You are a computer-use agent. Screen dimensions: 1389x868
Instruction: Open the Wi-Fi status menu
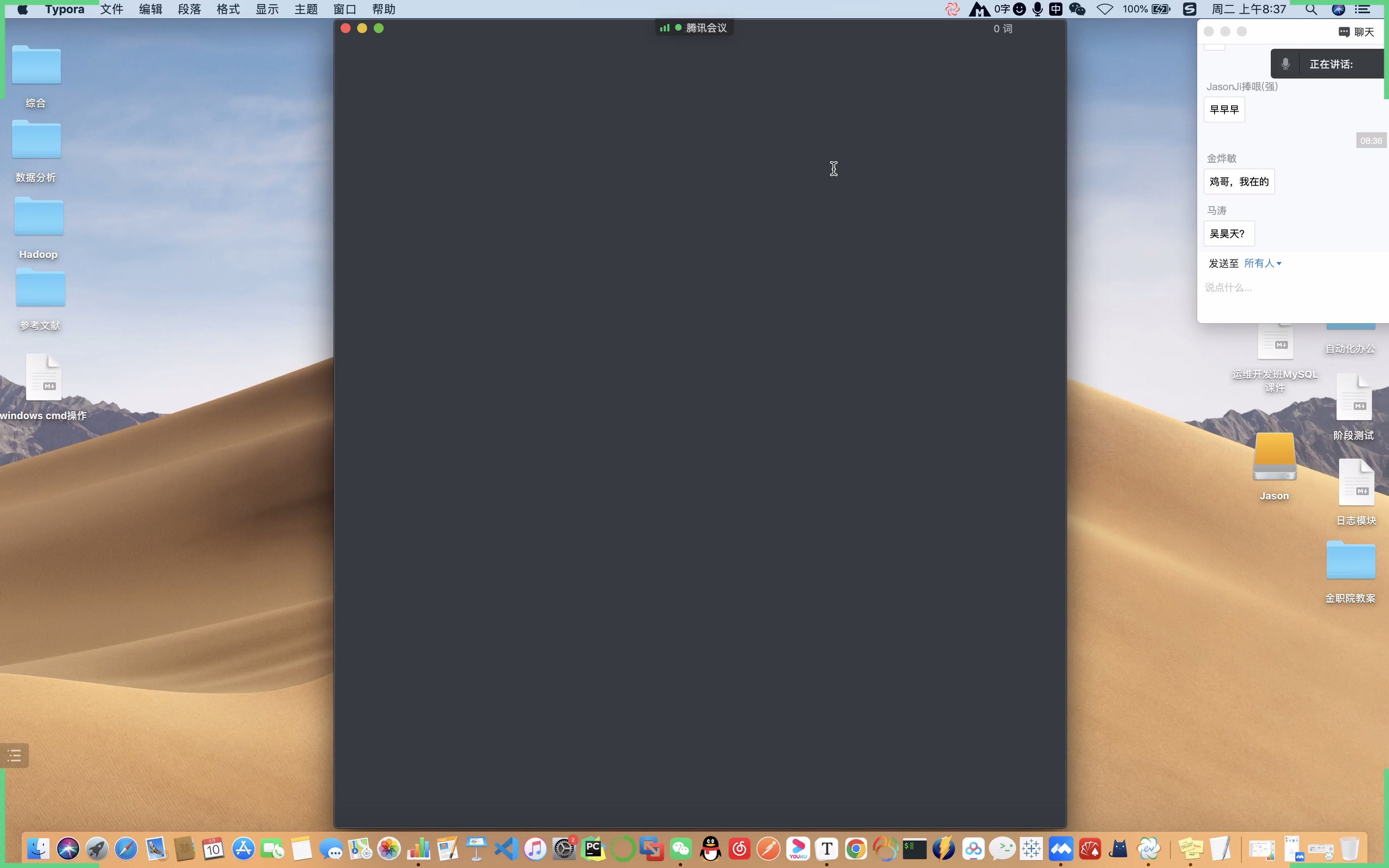tap(1105, 9)
